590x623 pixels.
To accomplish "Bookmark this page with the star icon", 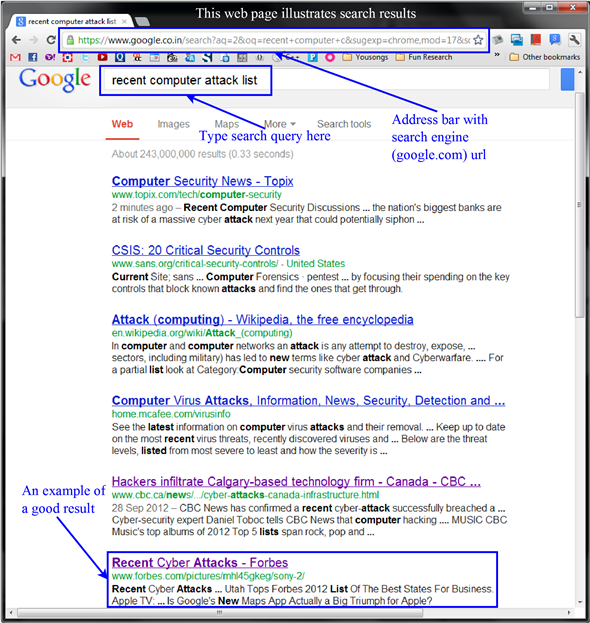I will coord(478,40).
